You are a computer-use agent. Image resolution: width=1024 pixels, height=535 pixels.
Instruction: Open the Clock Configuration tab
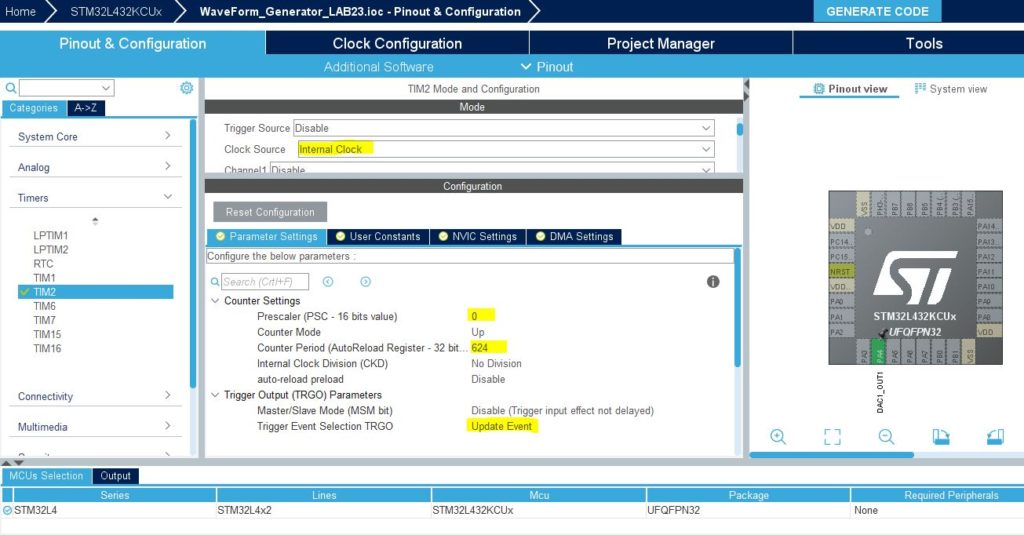[397, 43]
